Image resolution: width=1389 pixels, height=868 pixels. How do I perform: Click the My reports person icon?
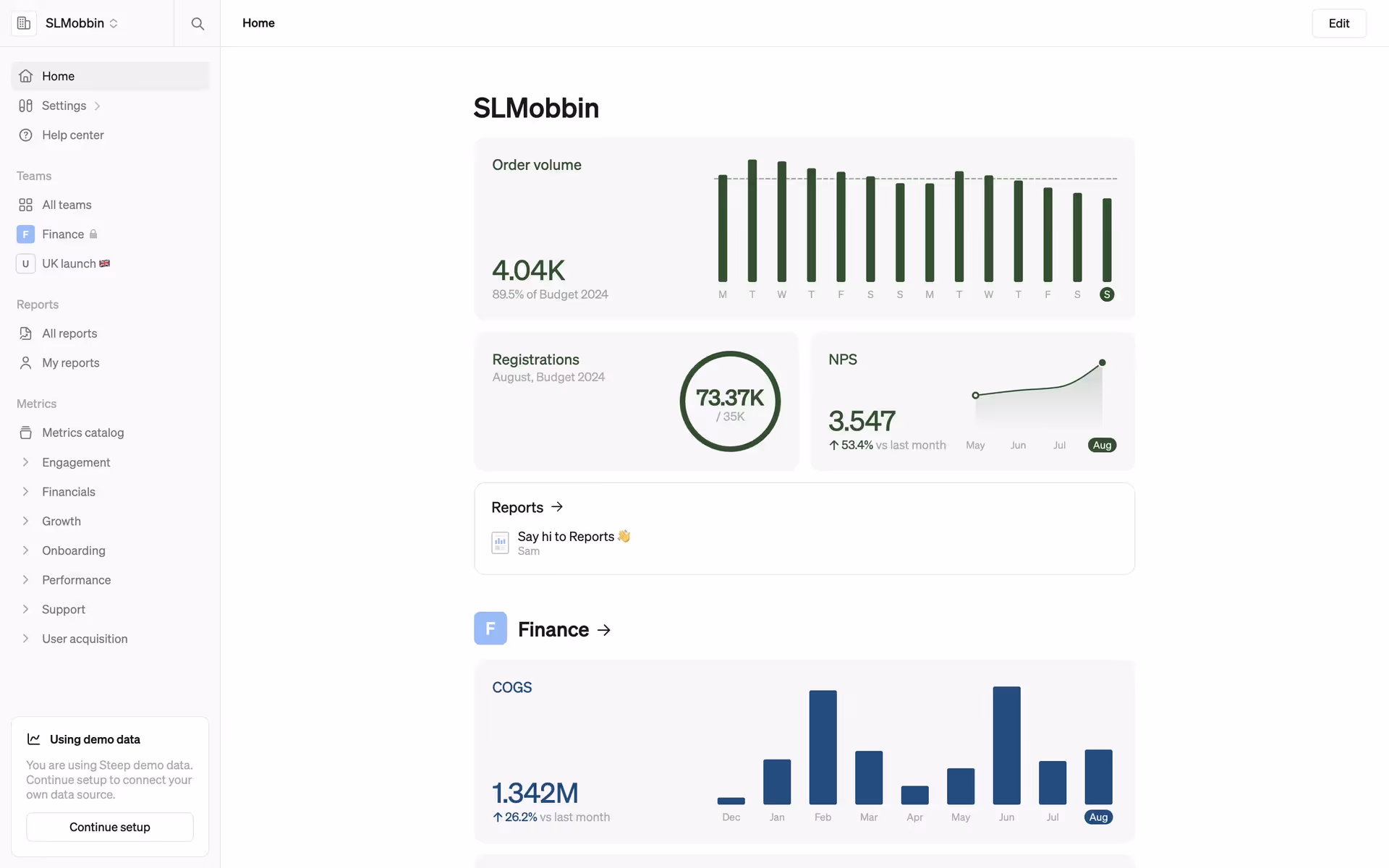(25, 363)
